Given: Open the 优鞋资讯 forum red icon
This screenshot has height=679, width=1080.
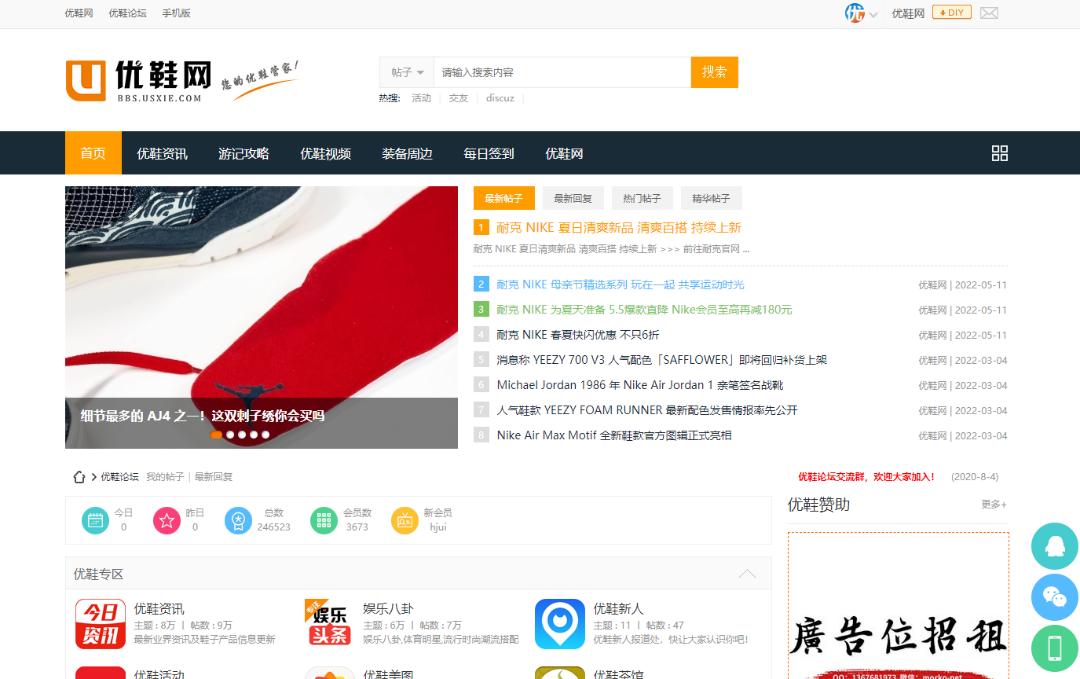Looking at the screenshot, I should (100, 624).
